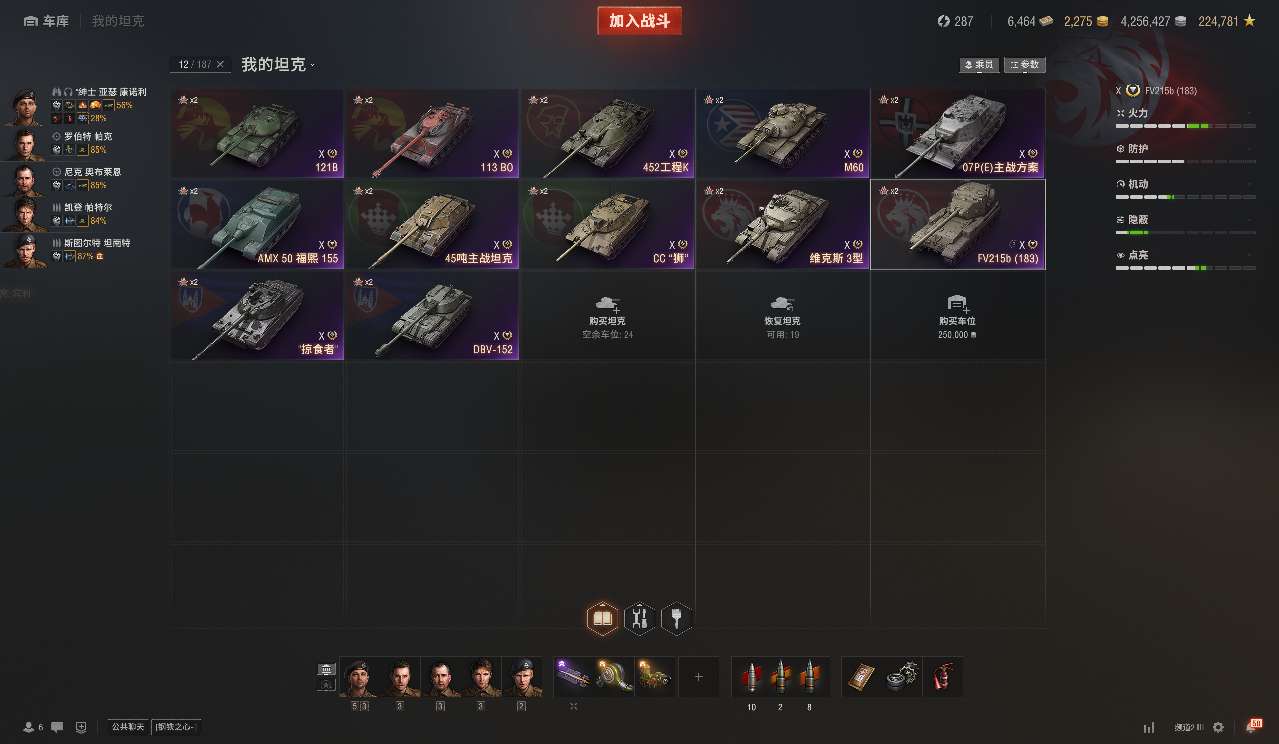Screen dimensions: 1279x744
Task: Click the 购买车位 buy slot tile
Action: pos(958,315)
